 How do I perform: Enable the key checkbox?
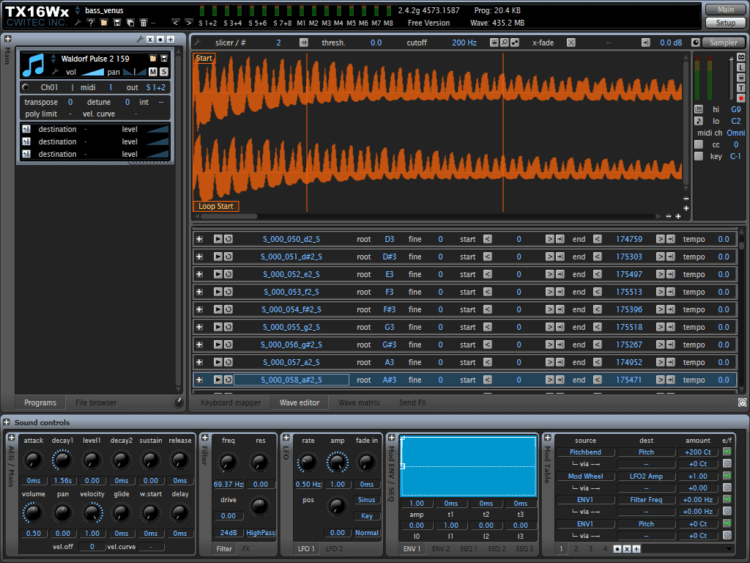(x=699, y=156)
